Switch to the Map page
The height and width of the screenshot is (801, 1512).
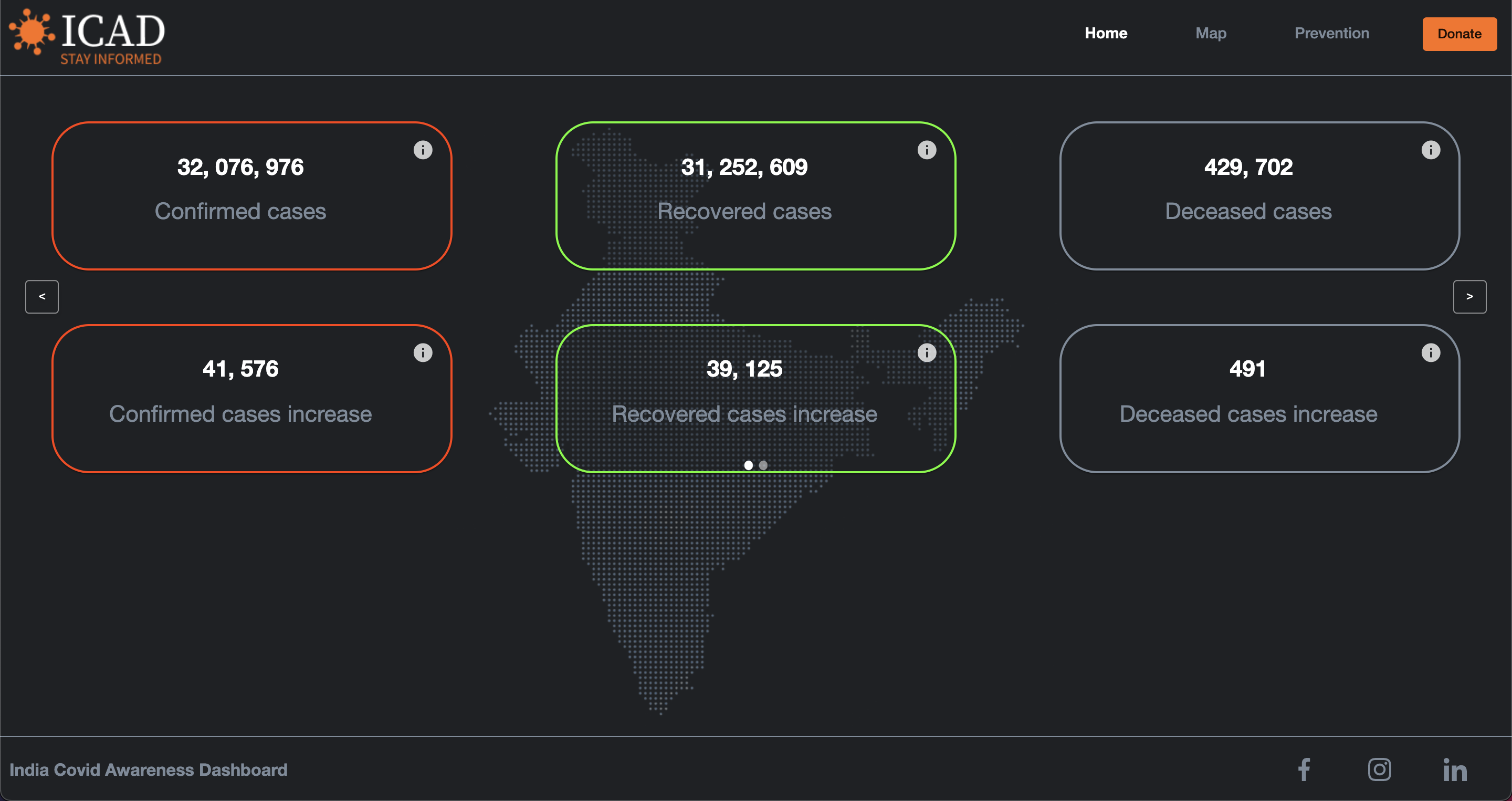[x=1211, y=34]
